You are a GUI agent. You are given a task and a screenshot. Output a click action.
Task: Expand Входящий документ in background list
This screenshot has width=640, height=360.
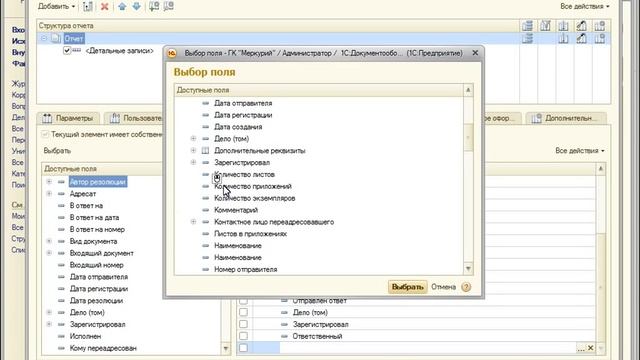click(x=49, y=253)
